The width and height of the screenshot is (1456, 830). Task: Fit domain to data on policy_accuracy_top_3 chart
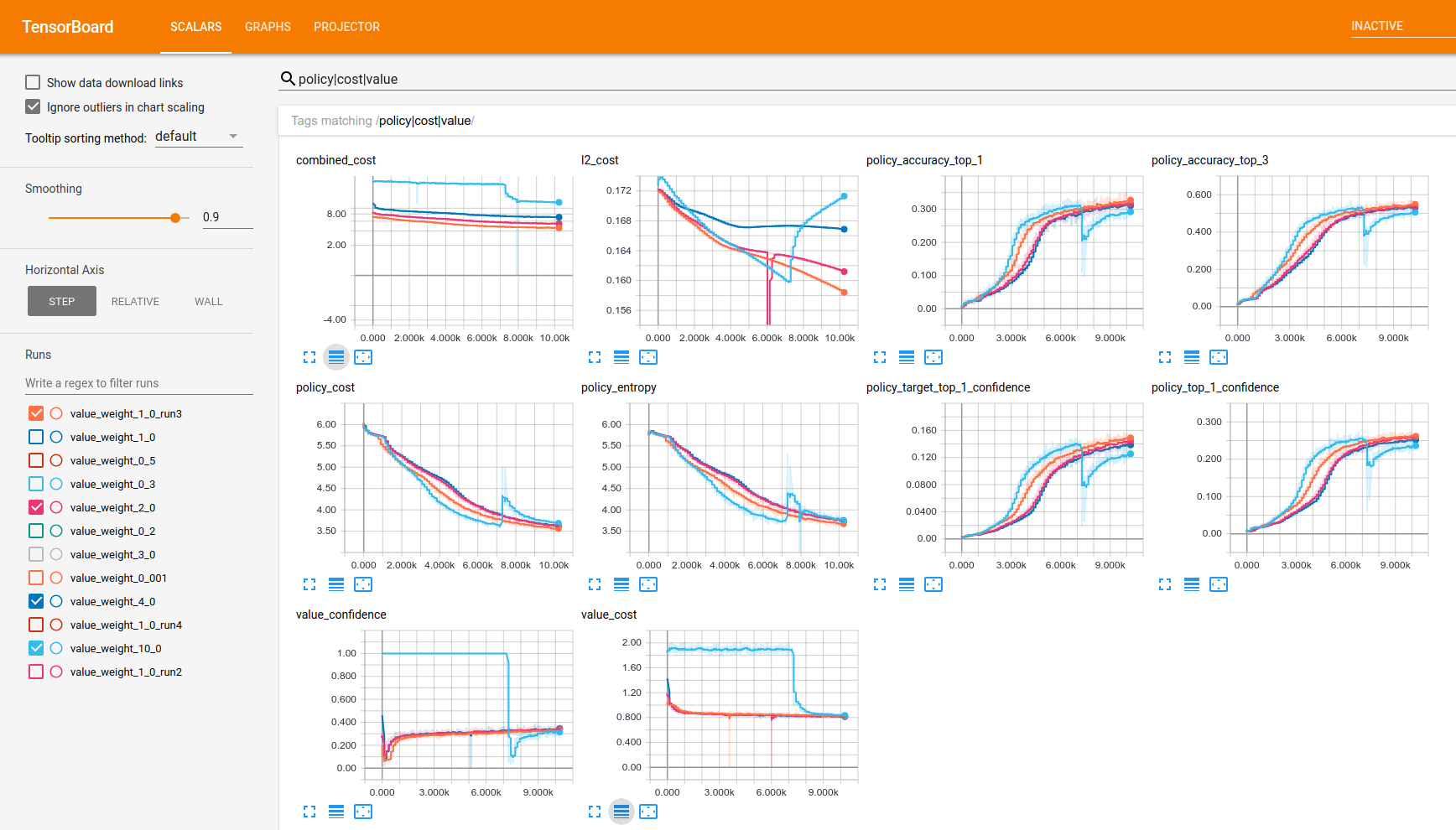(1219, 357)
